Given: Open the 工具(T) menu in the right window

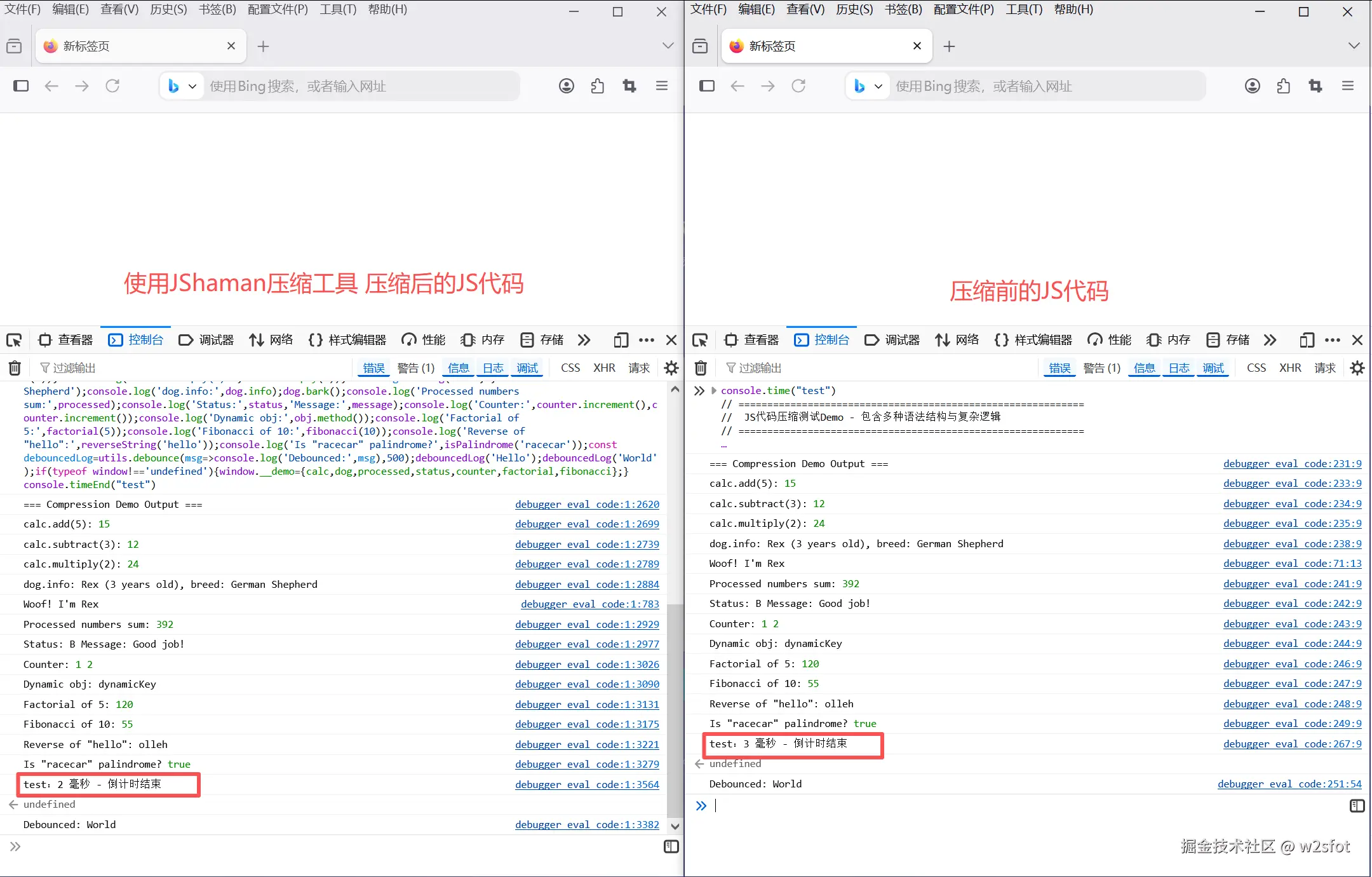Looking at the screenshot, I should [1024, 10].
